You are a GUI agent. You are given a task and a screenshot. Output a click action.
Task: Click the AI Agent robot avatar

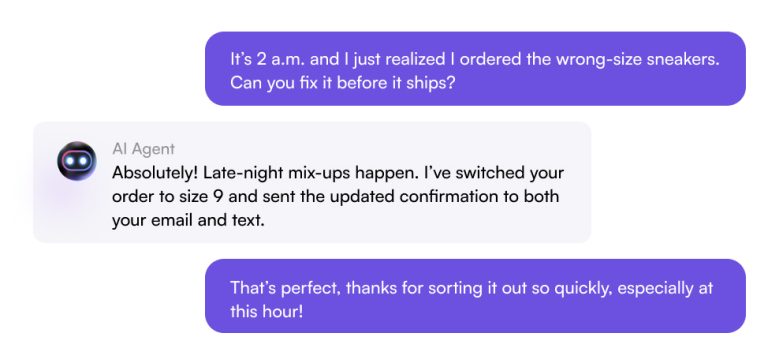click(x=77, y=161)
